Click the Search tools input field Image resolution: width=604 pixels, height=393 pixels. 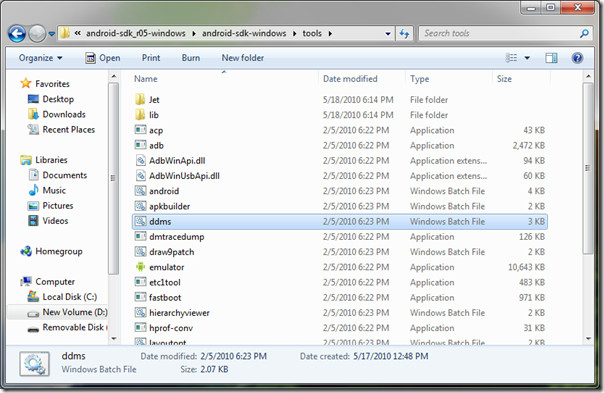click(499, 34)
